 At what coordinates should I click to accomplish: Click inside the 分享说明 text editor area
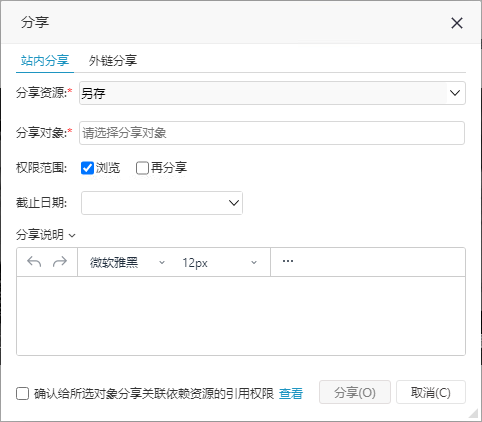[241, 316]
